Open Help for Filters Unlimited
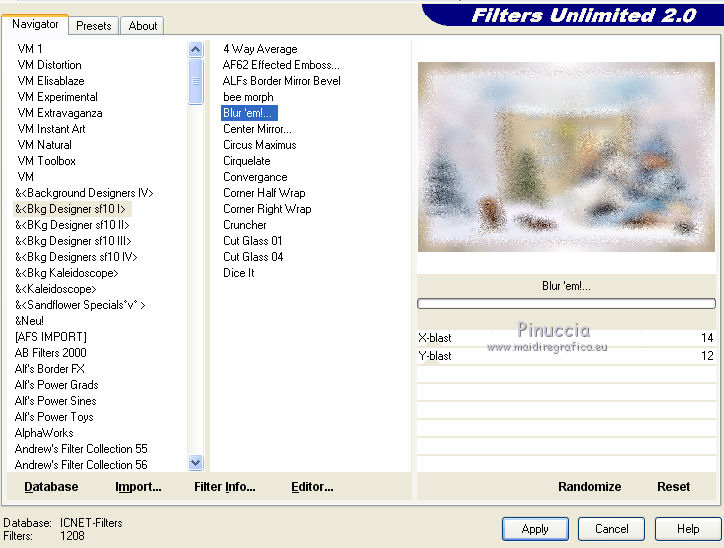724x548 pixels. 688,529
